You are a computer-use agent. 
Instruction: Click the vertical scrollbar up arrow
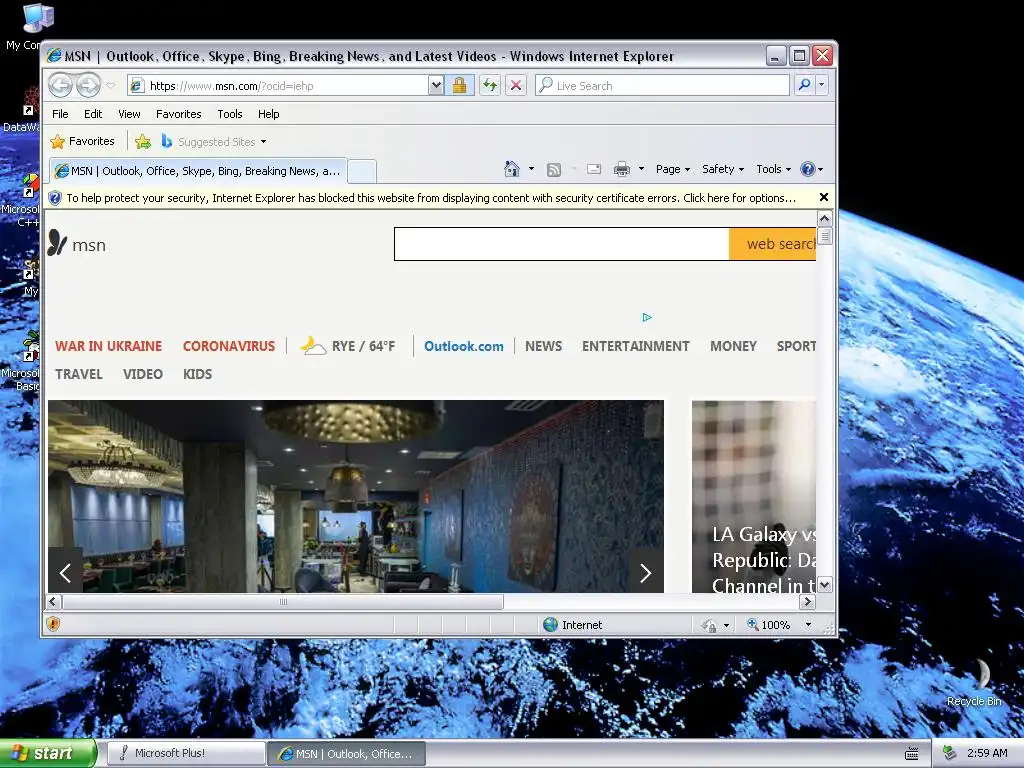click(x=824, y=219)
